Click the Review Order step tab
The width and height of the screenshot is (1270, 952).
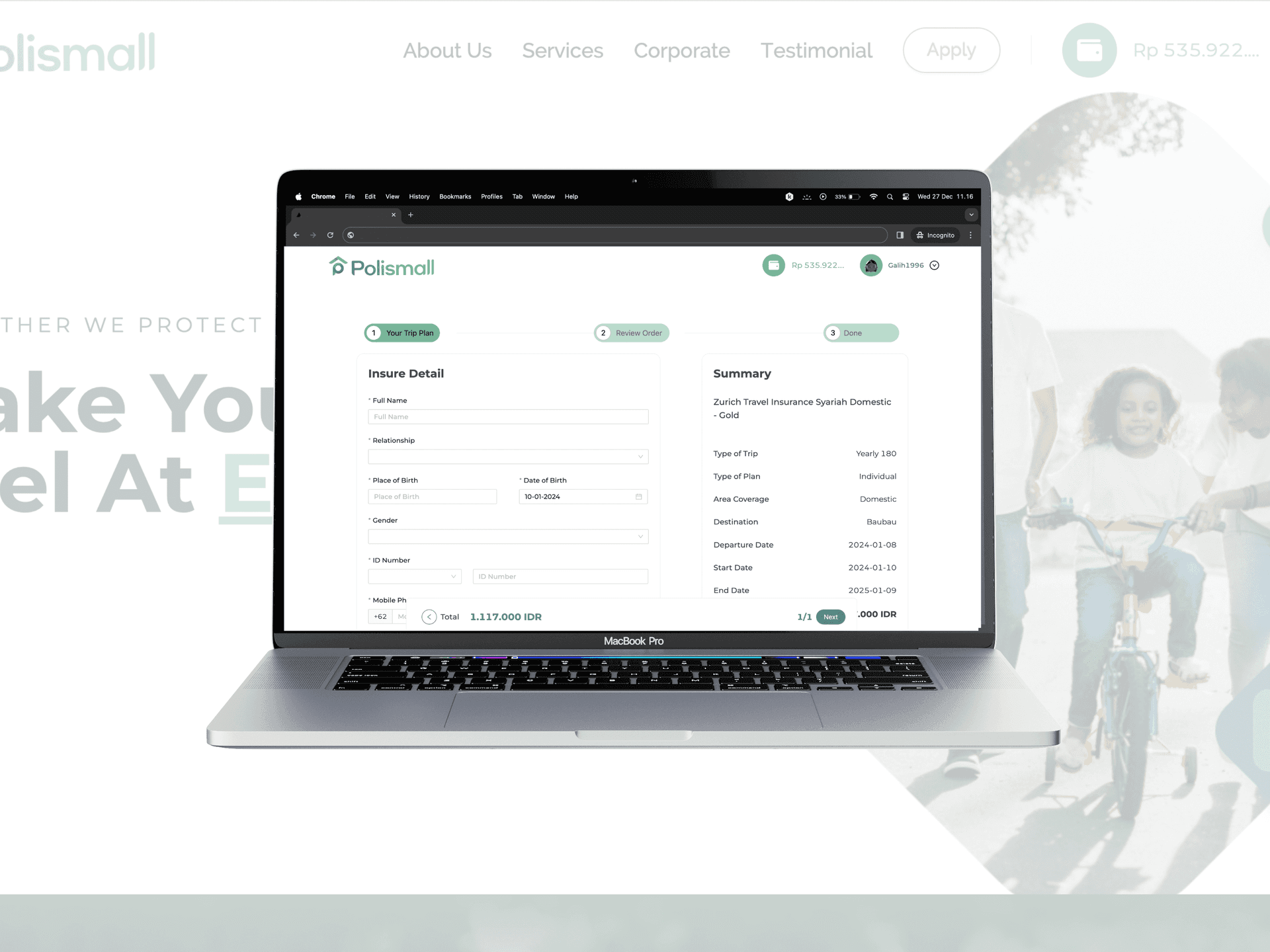(x=631, y=333)
